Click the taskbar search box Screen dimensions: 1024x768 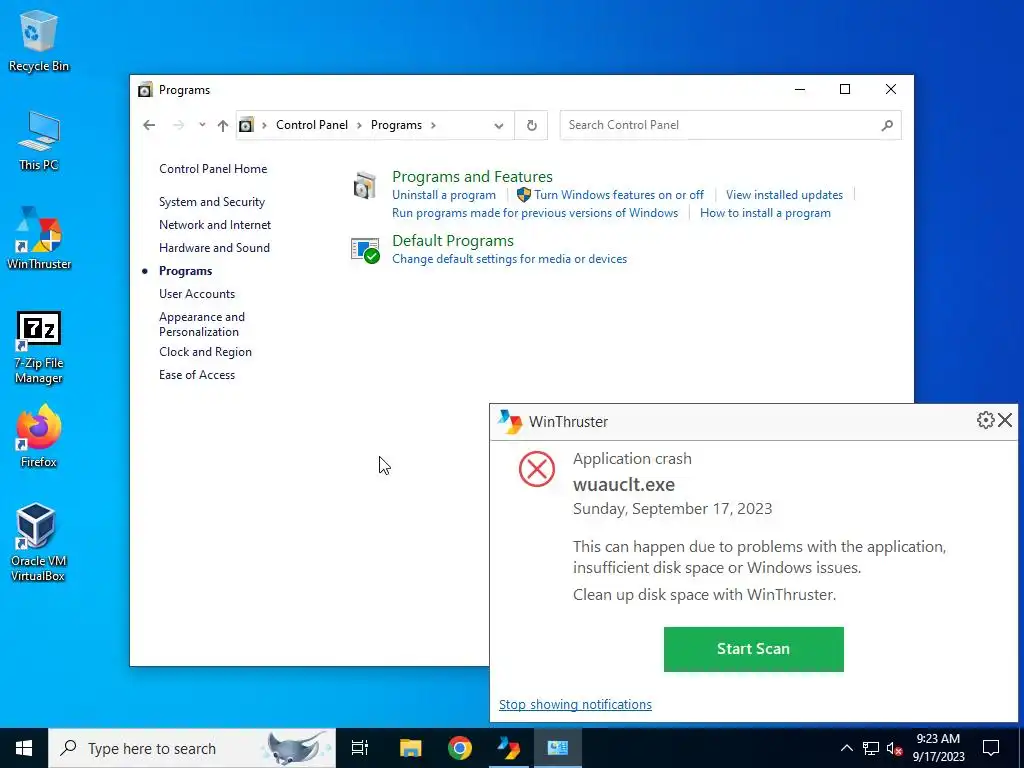pyautogui.click(x=192, y=748)
